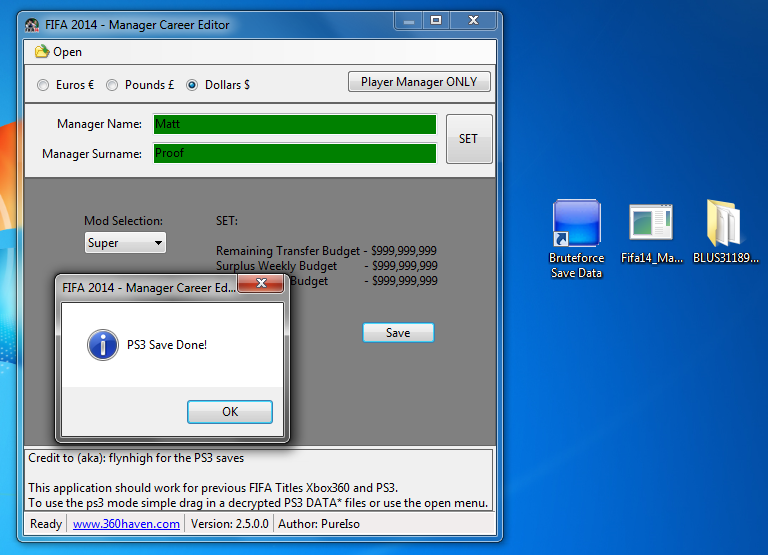Click the 'Version: 2.5.0.0' status entry
Image resolution: width=768 pixels, height=555 pixels.
coord(230,524)
